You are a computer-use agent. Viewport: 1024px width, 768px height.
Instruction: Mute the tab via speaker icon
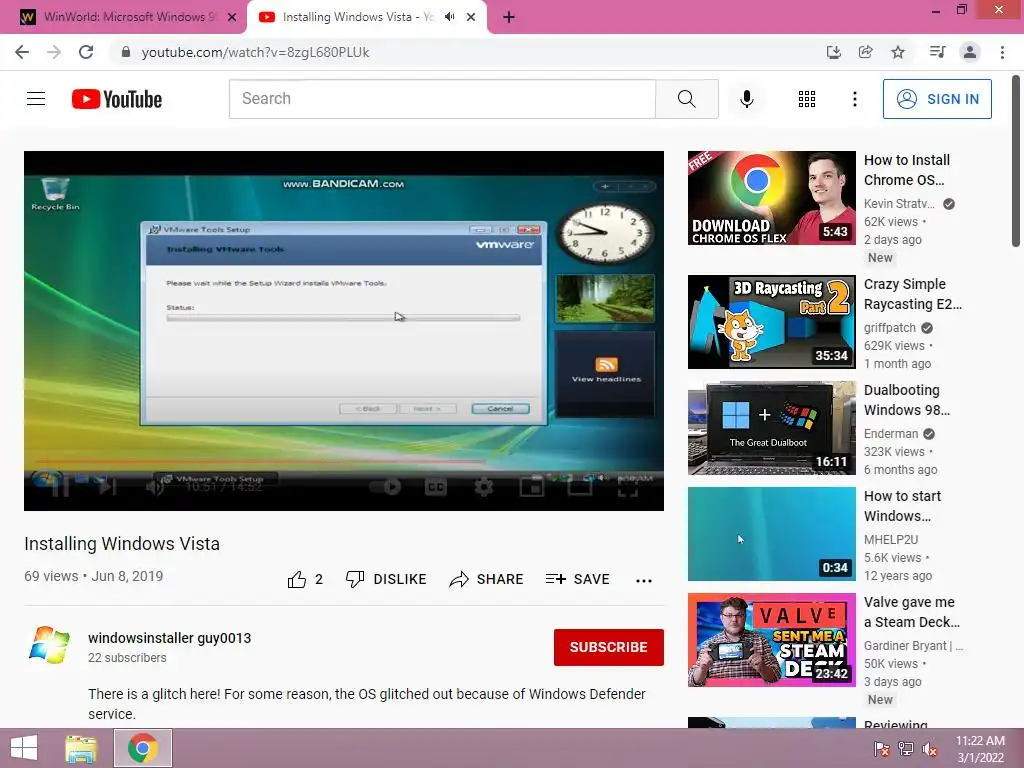coord(449,17)
